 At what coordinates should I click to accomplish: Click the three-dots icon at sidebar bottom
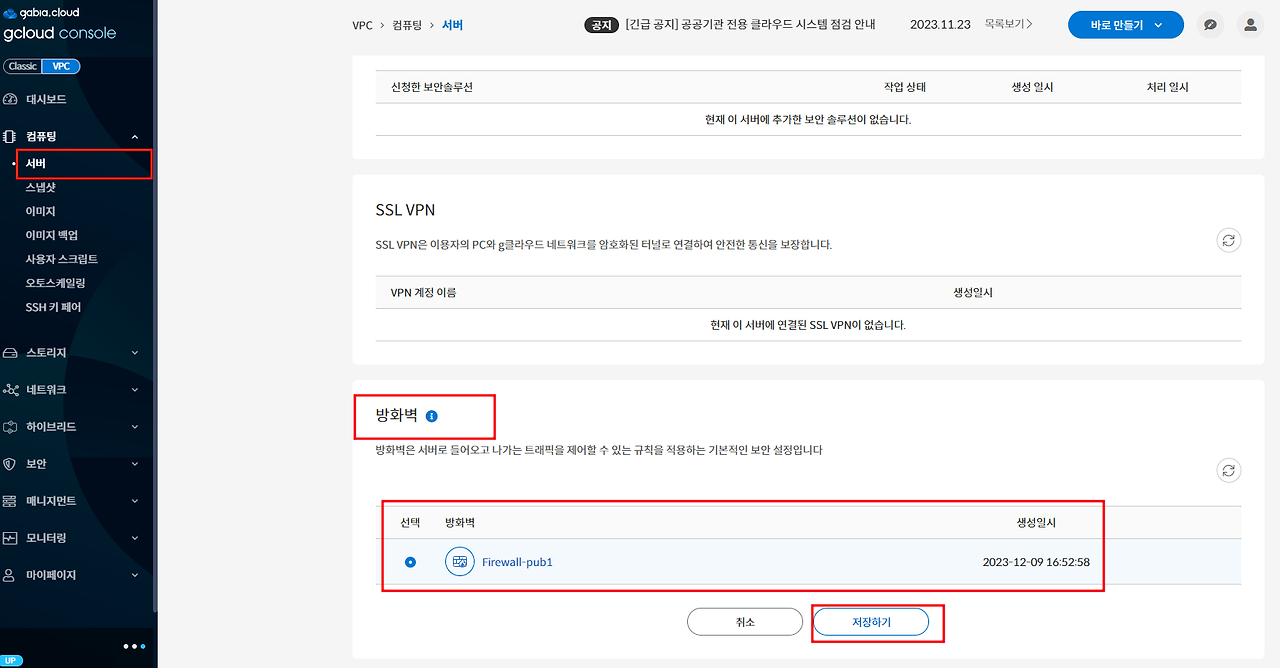(x=134, y=646)
